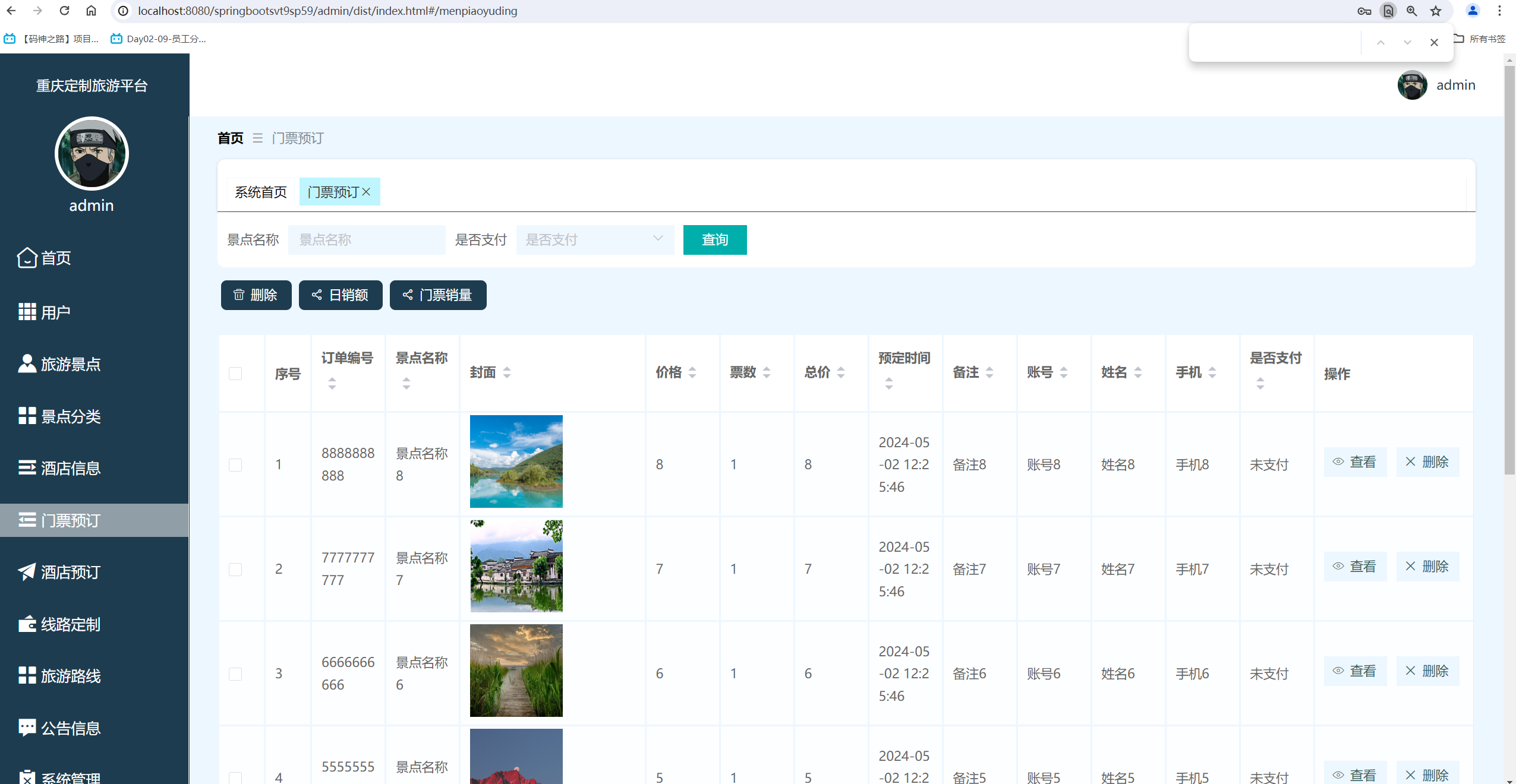1516x784 pixels.
Task: Click the browser back arrow
Action: tap(11, 11)
